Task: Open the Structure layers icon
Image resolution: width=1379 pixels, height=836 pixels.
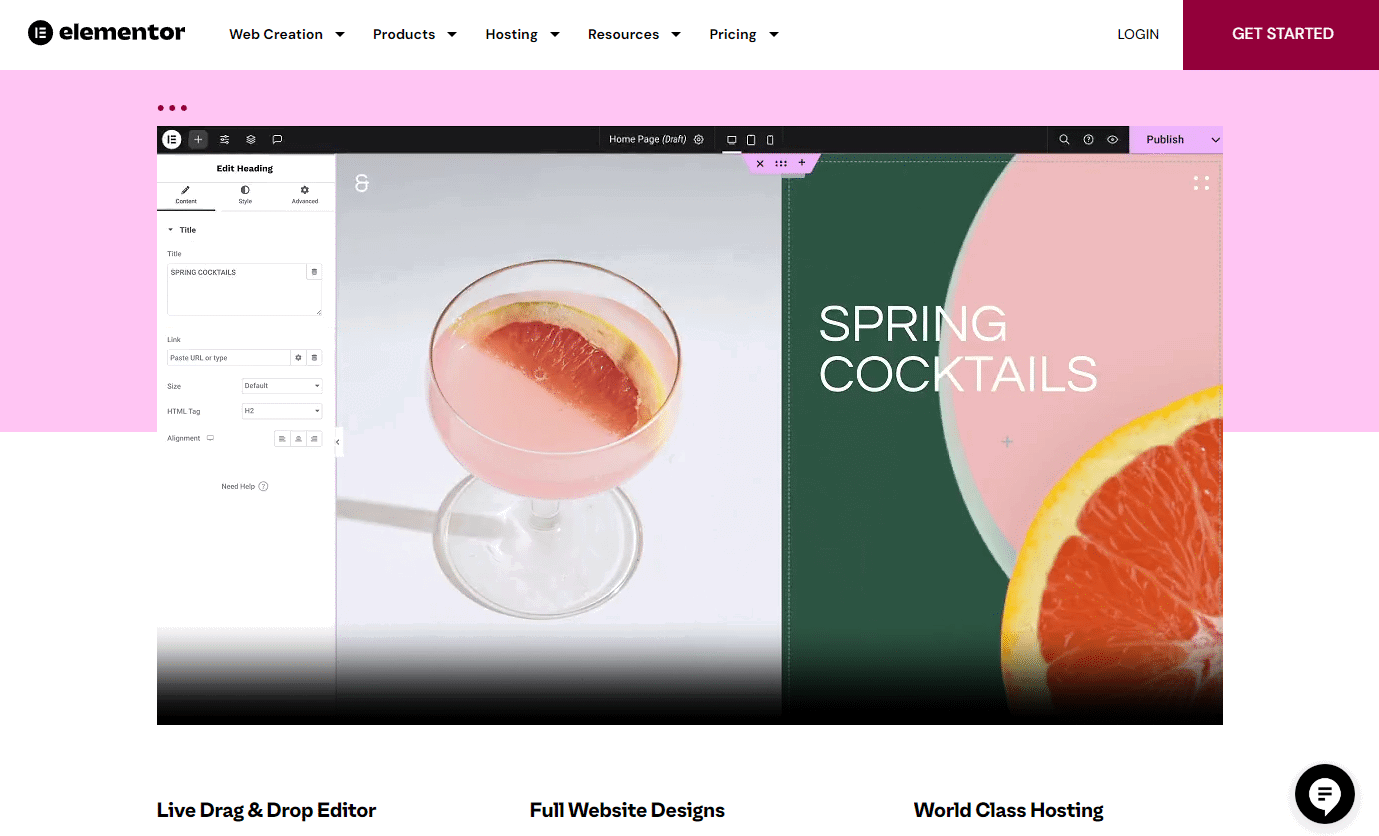Action: (251, 139)
